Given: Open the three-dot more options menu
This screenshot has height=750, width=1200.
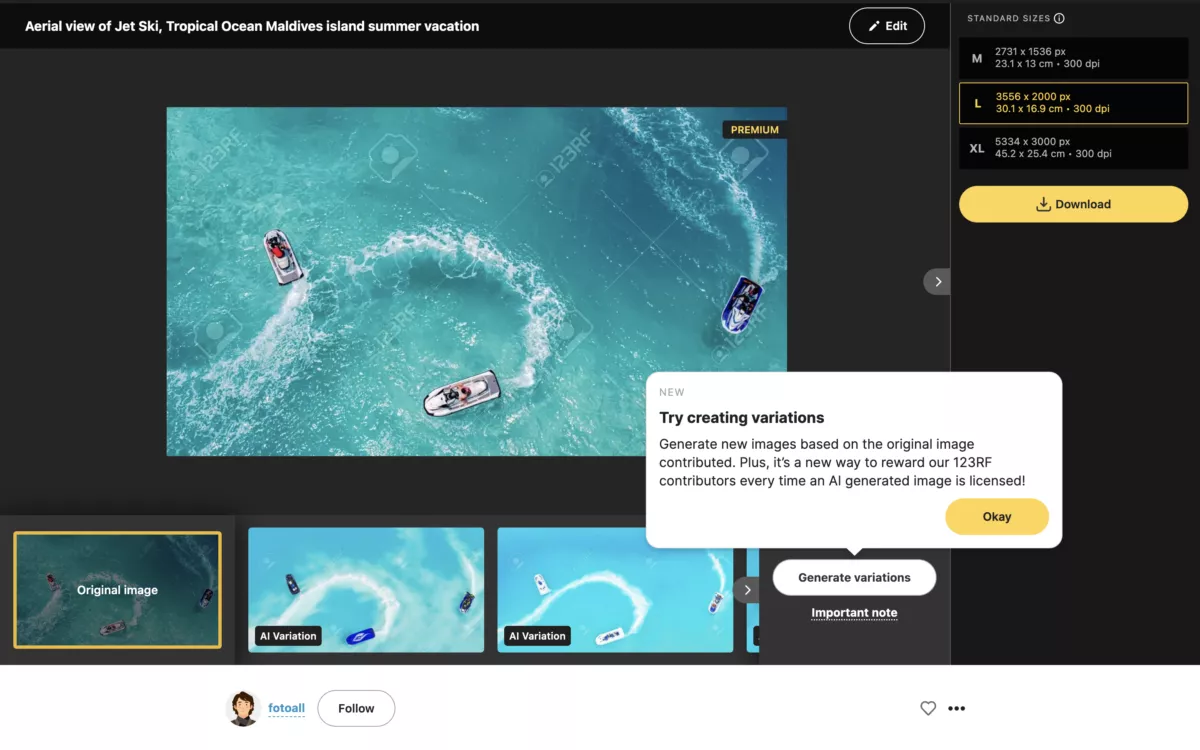Looking at the screenshot, I should click(957, 708).
